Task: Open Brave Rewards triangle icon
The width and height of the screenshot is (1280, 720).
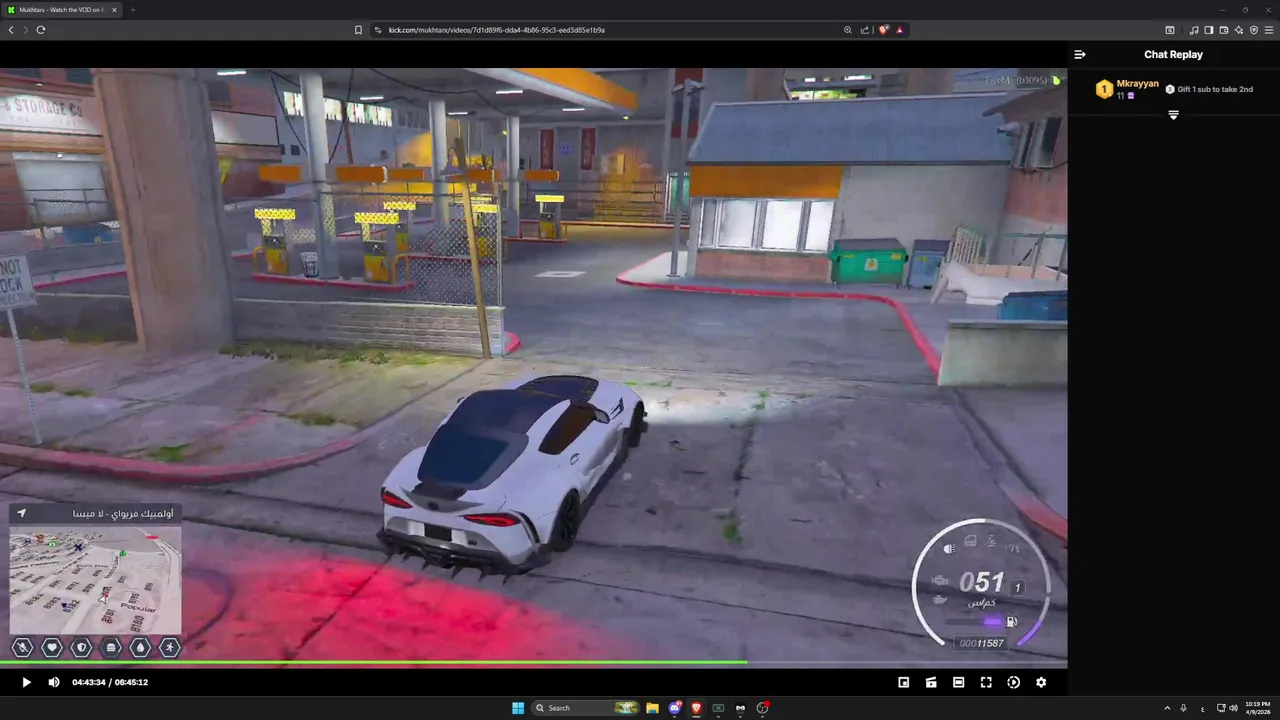Action: [899, 30]
